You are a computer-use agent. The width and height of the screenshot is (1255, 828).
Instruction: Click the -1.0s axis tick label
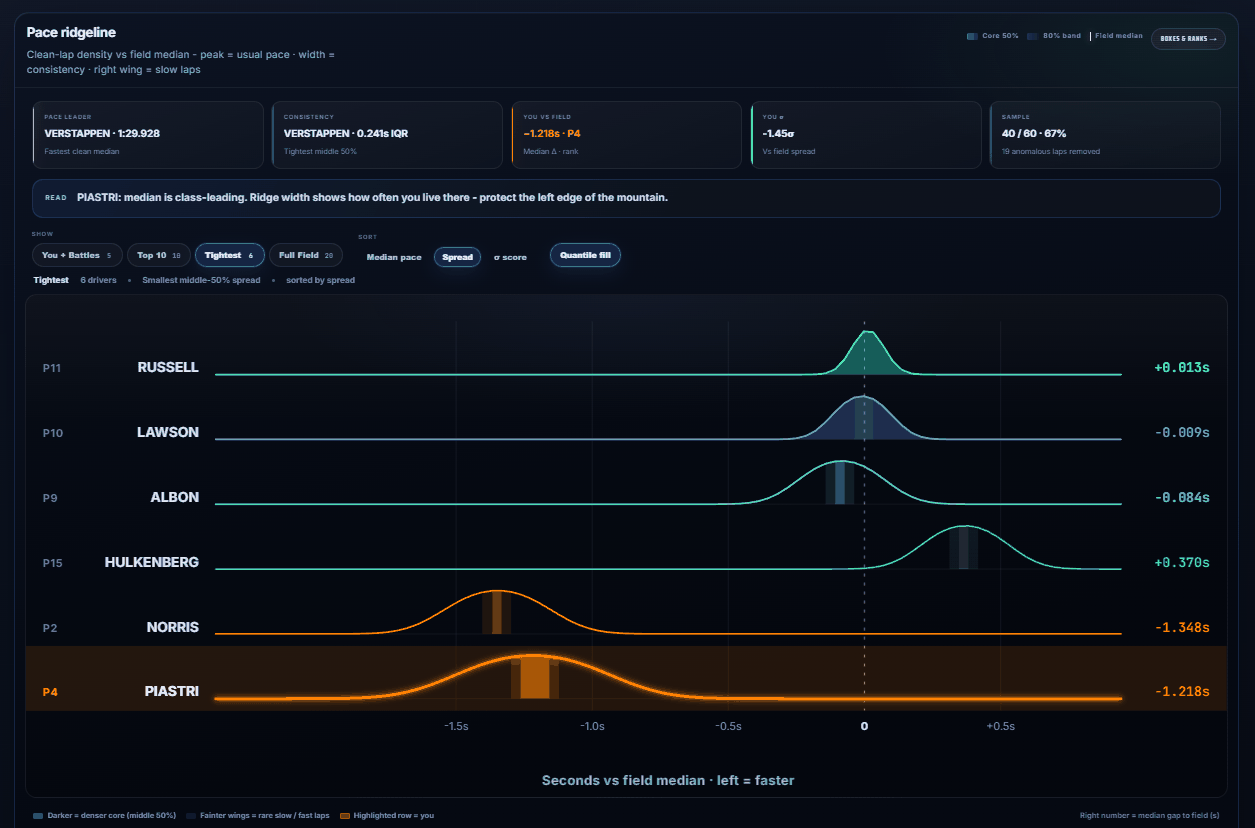pyautogui.click(x=592, y=726)
